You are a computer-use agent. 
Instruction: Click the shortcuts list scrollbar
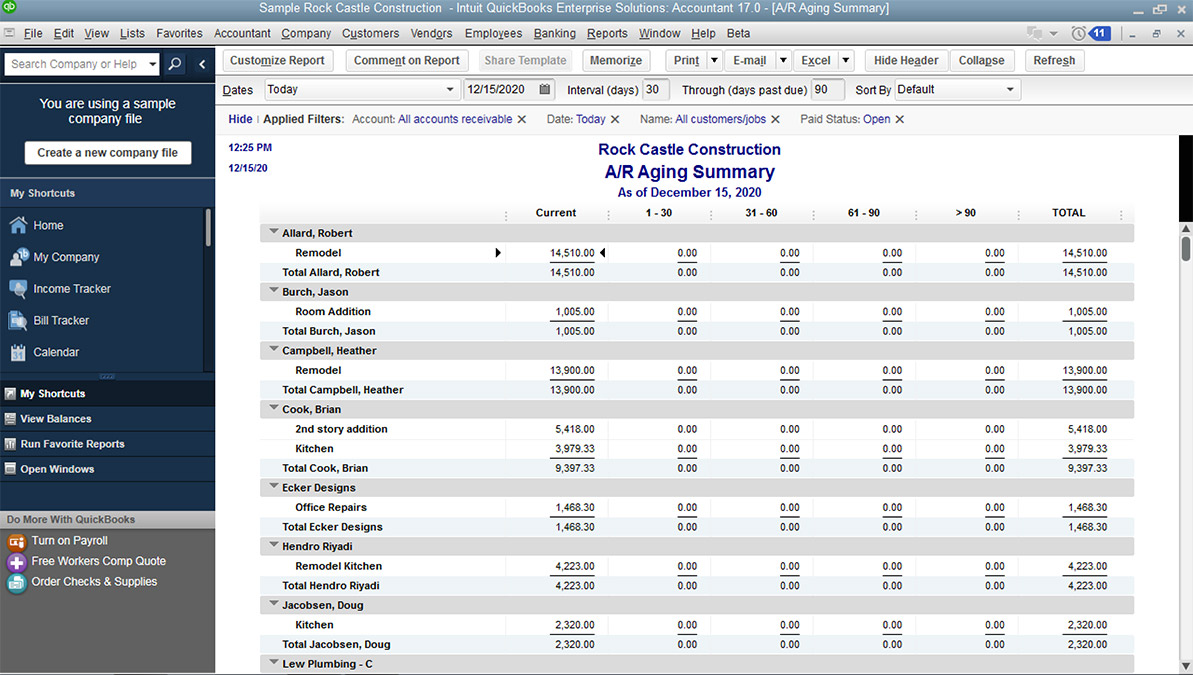[x=208, y=228]
